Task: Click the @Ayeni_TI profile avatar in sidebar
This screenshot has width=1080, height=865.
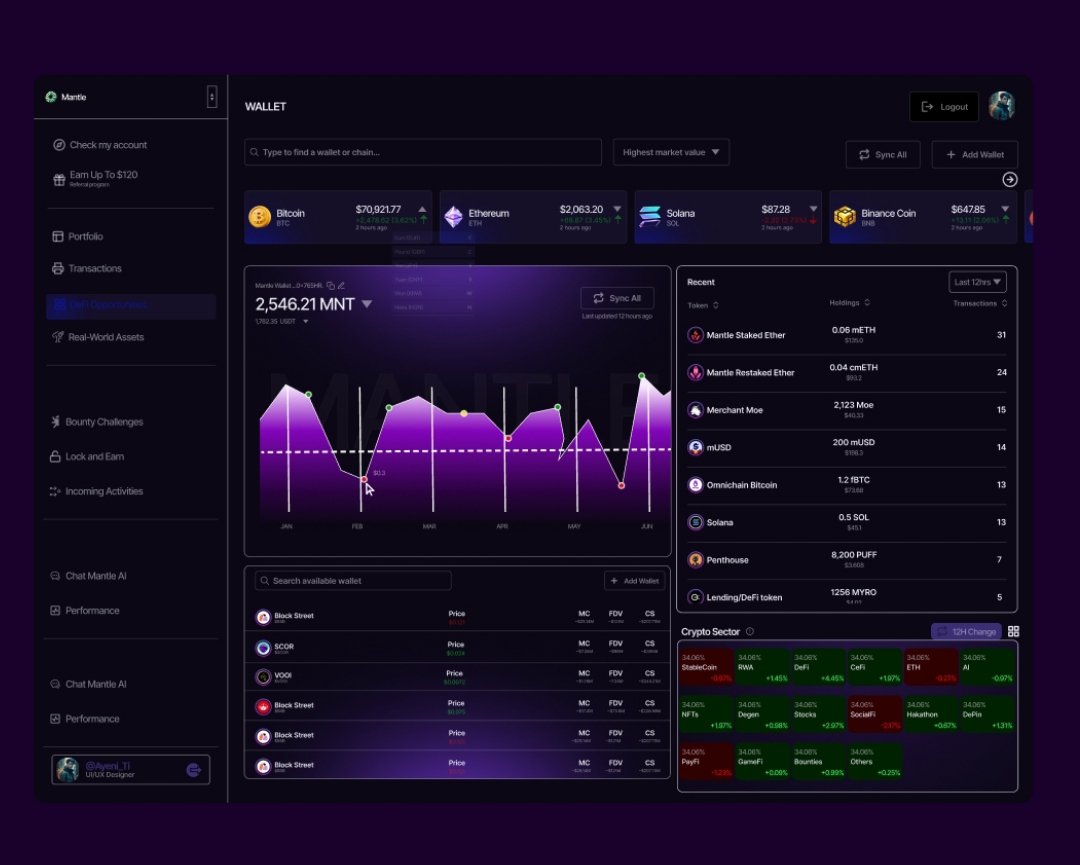Action: pos(68,770)
